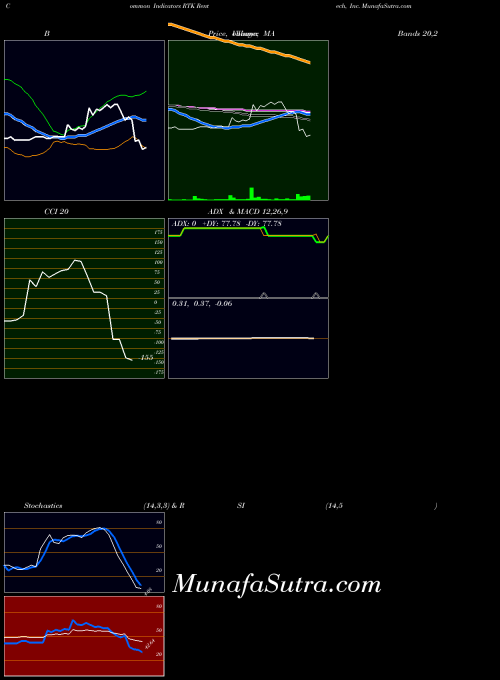The width and height of the screenshot is (500, 680).
Task: Open the Price, Volume, MA chart panel
Action: pyautogui.click(x=248, y=121)
